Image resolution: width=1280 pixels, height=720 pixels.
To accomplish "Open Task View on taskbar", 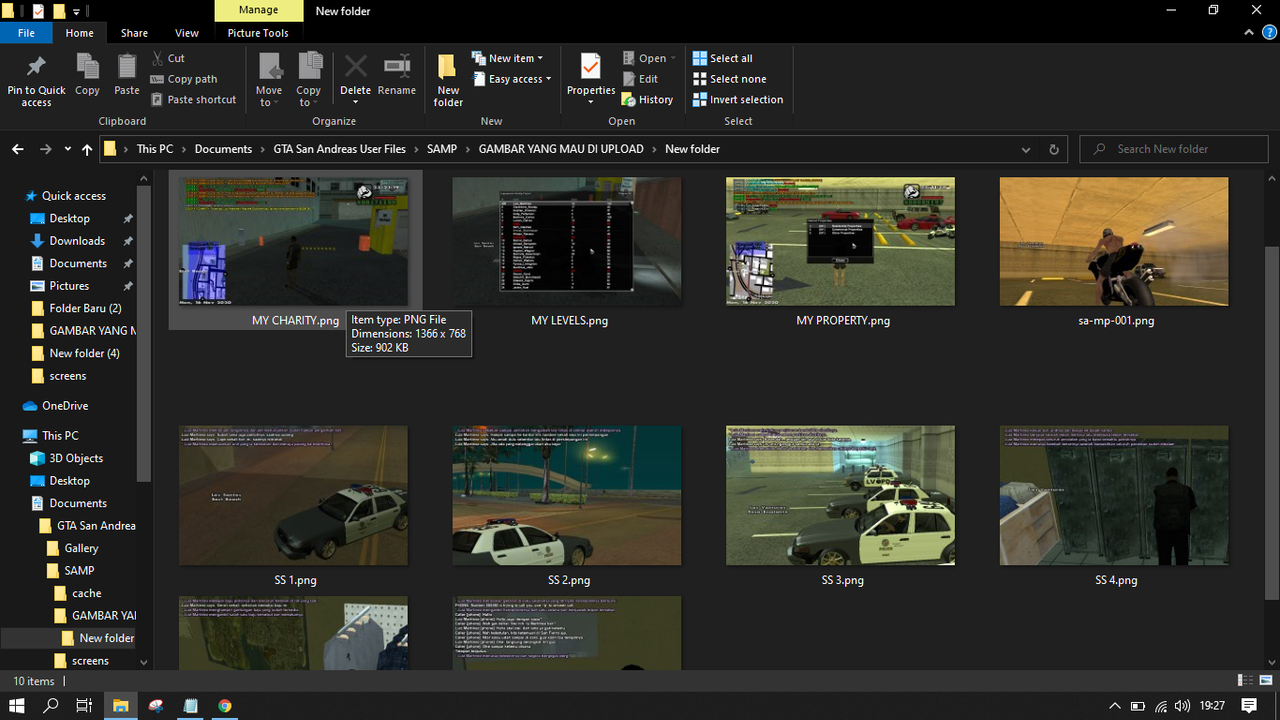I will 84,706.
